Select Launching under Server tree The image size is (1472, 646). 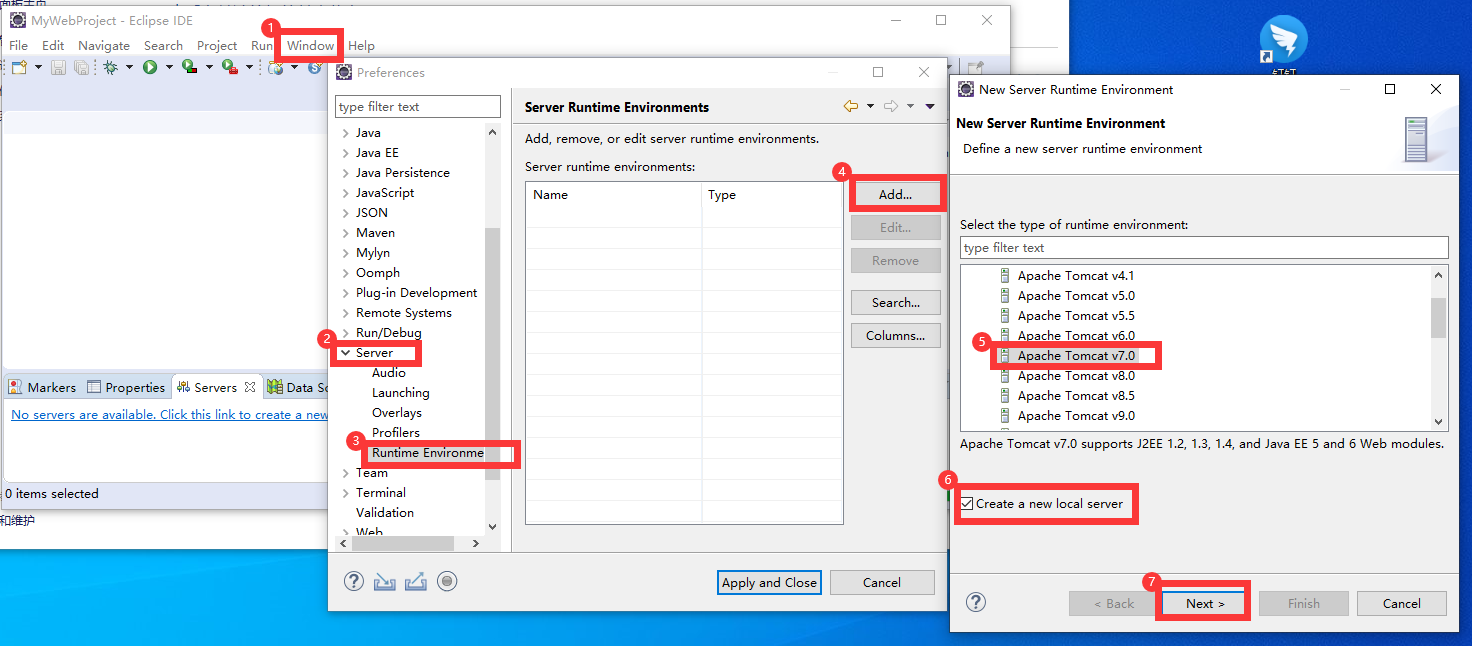coord(400,393)
